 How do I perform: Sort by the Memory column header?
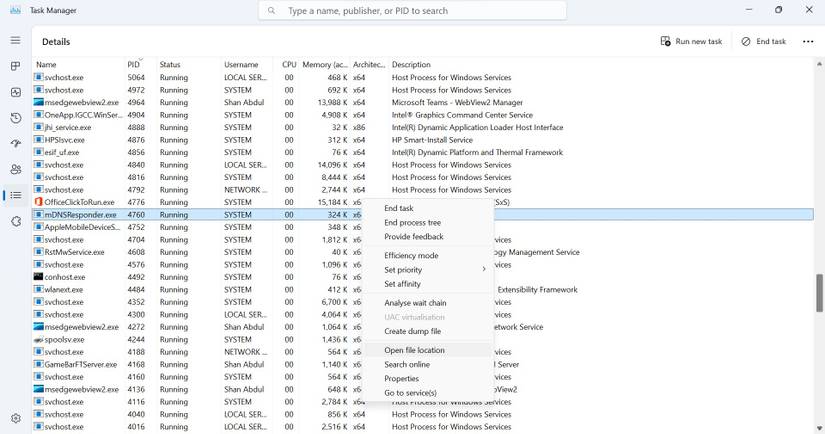click(x=325, y=64)
